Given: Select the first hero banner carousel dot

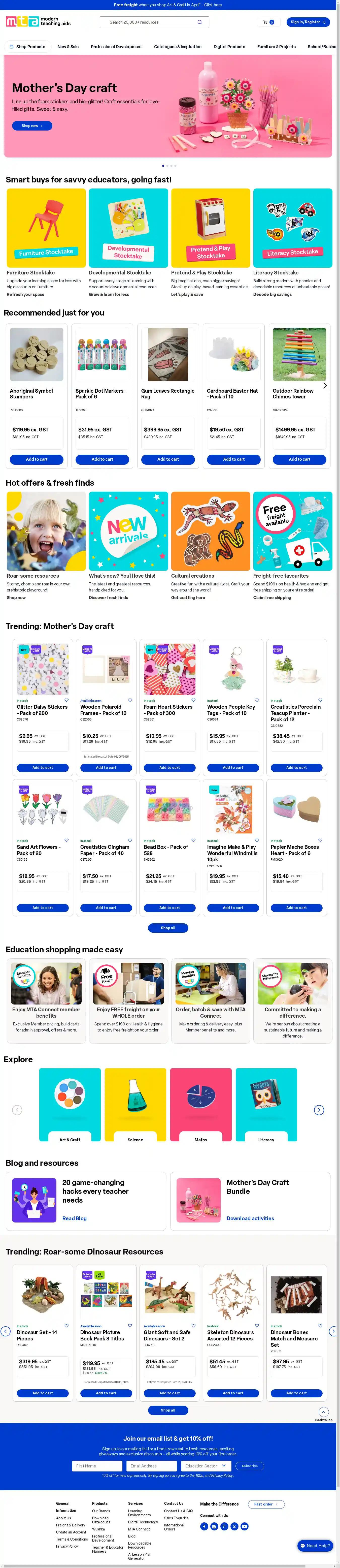Looking at the screenshot, I should 163,166.
